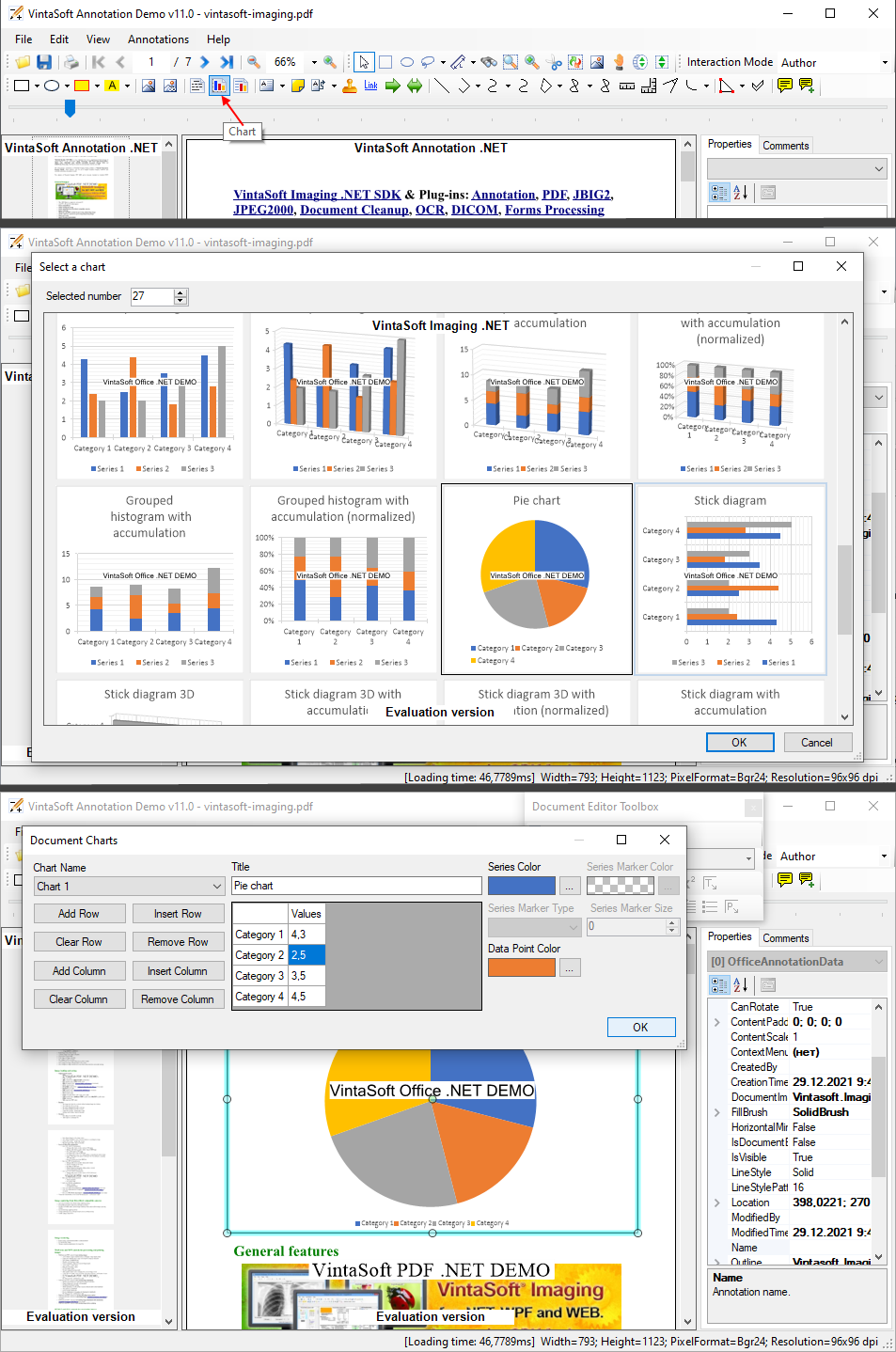Viewport: 896px width, 1352px height.
Task: Open the View menu
Action: point(98,39)
